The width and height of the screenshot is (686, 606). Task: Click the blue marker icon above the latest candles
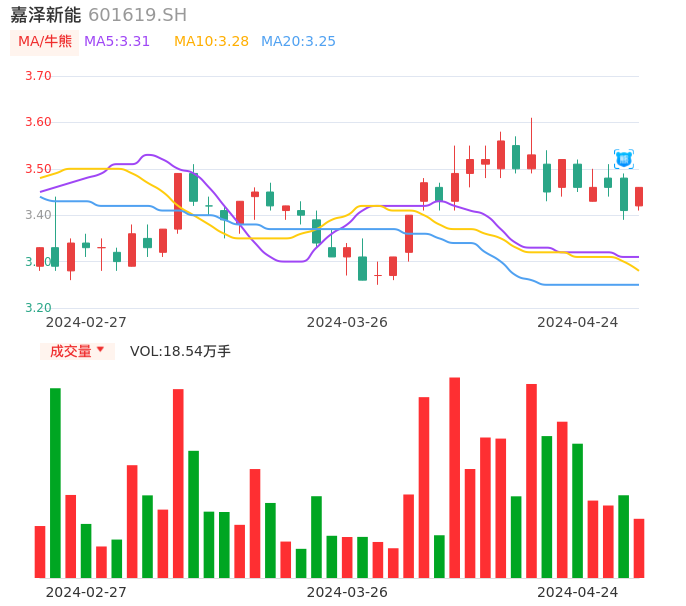[x=623, y=158]
